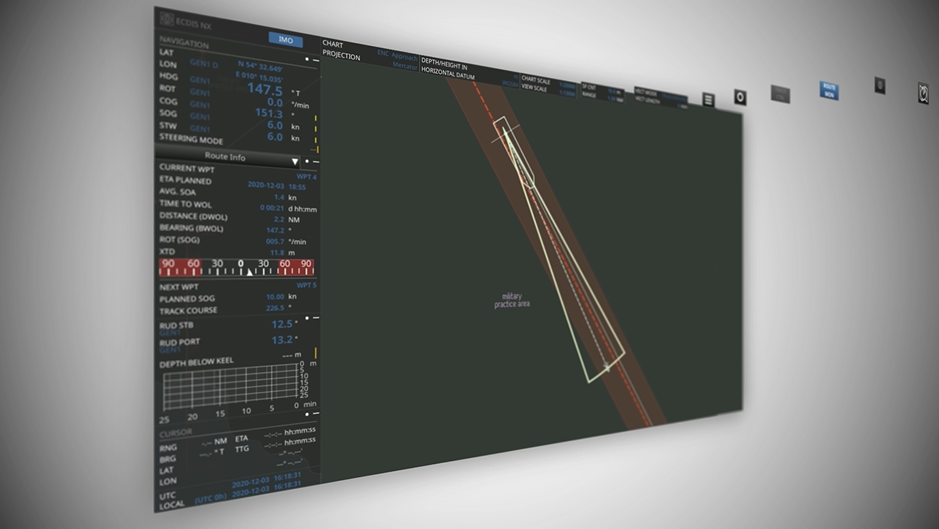Viewport: 939px width, 529px height.
Task: Click the small dark square icon near Route Mon
Action: pyautogui.click(x=880, y=86)
